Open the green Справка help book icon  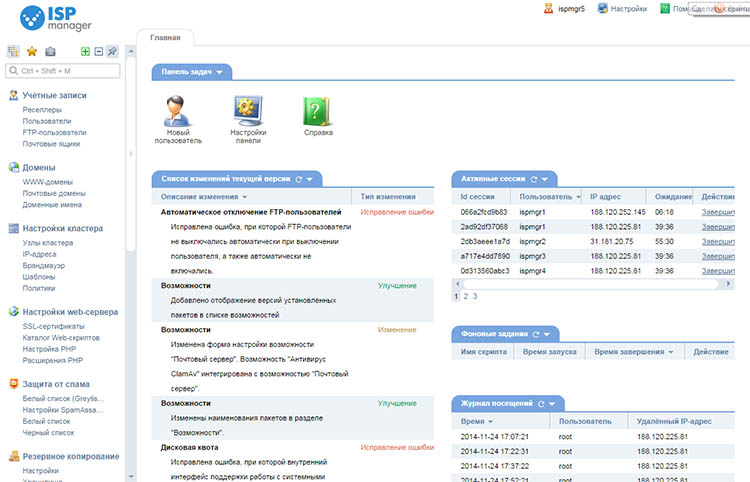click(317, 111)
